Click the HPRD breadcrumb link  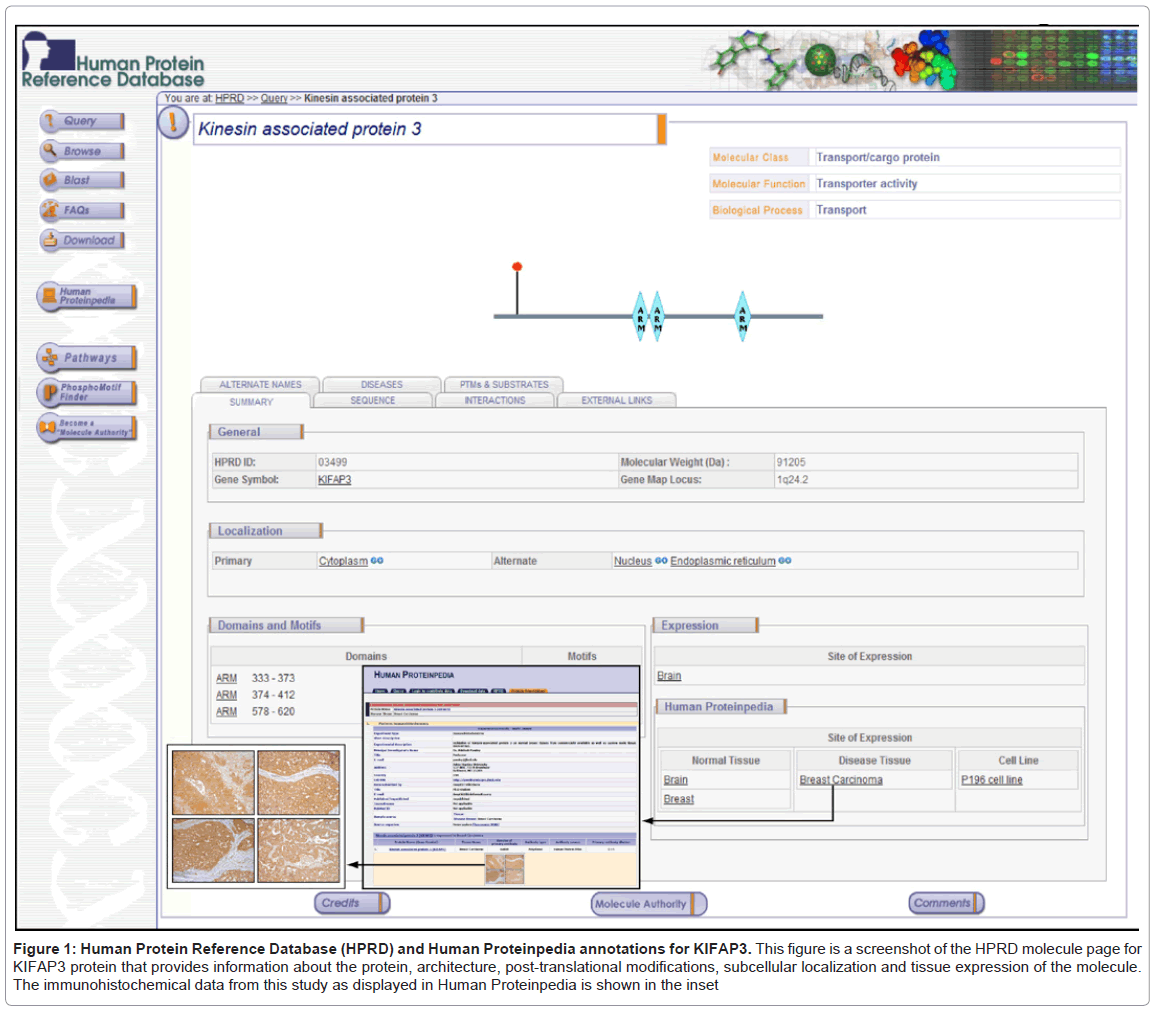230,98
